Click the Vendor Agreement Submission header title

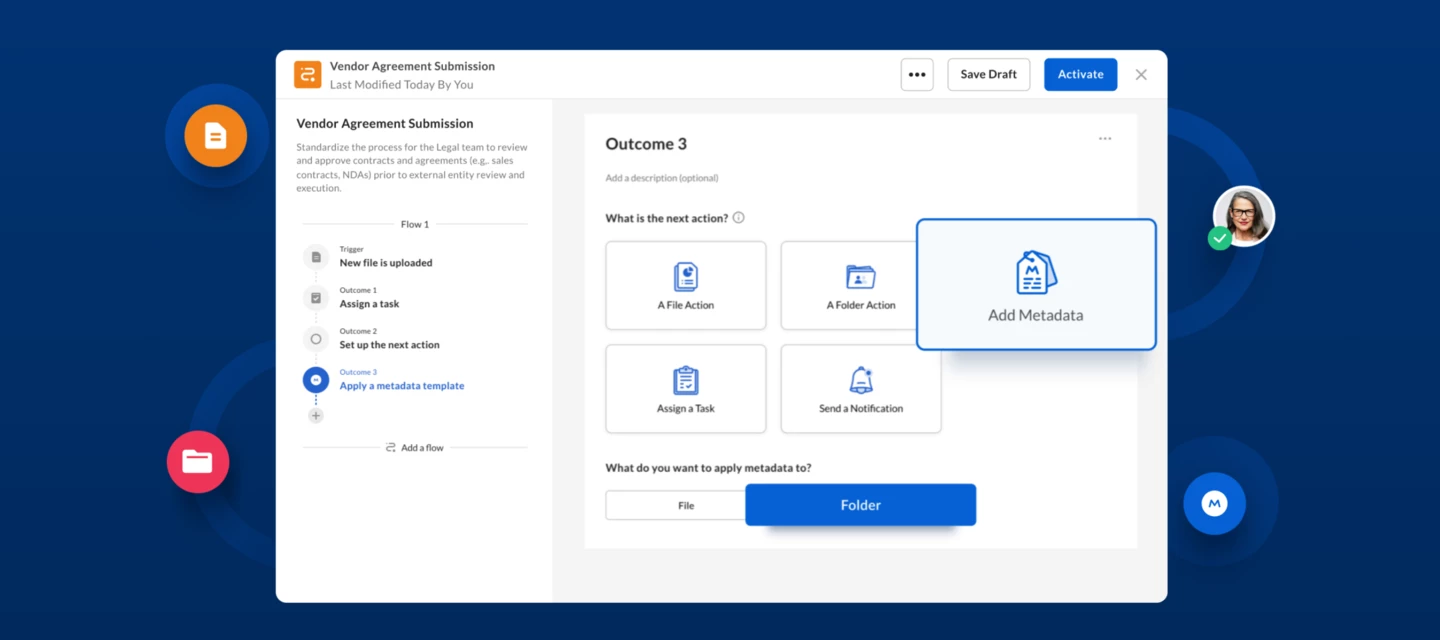point(412,66)
